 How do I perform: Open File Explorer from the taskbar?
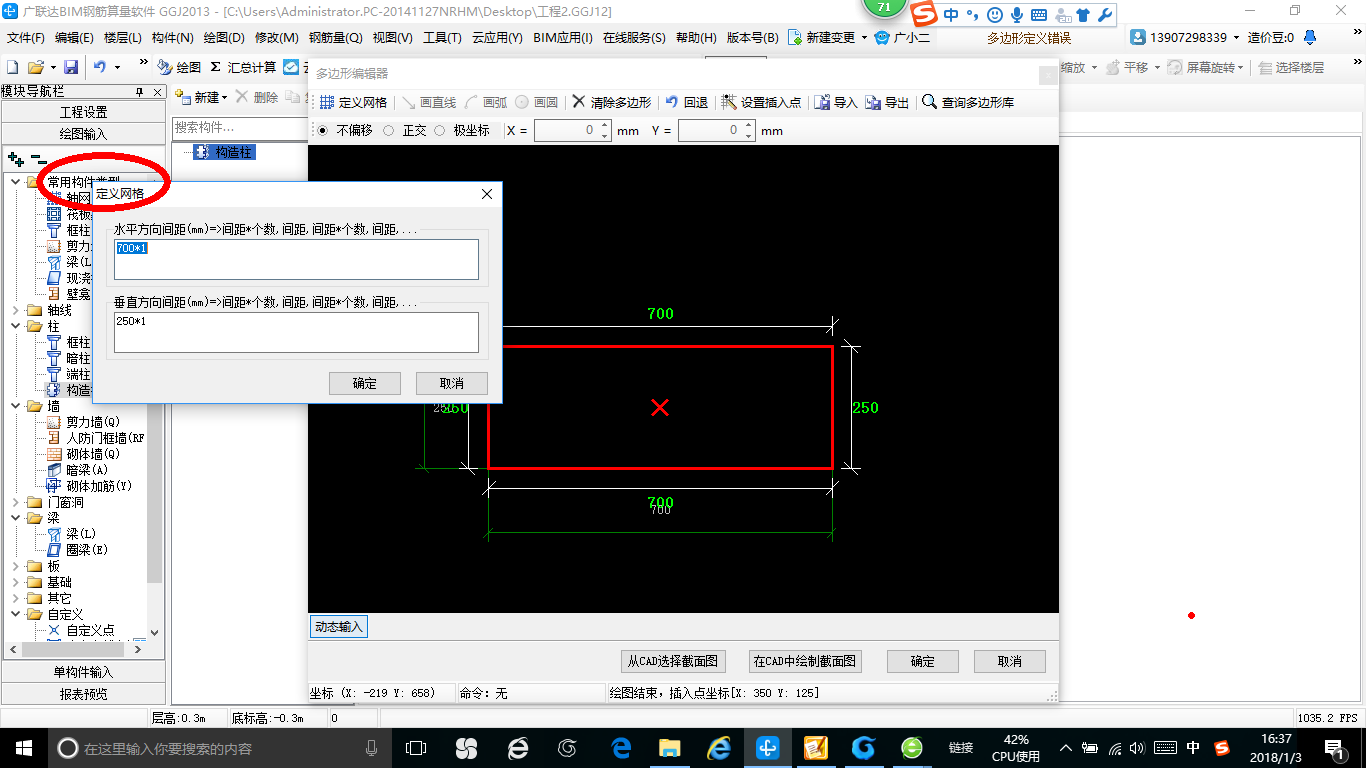pyautogui.click(x=670, y=748)
